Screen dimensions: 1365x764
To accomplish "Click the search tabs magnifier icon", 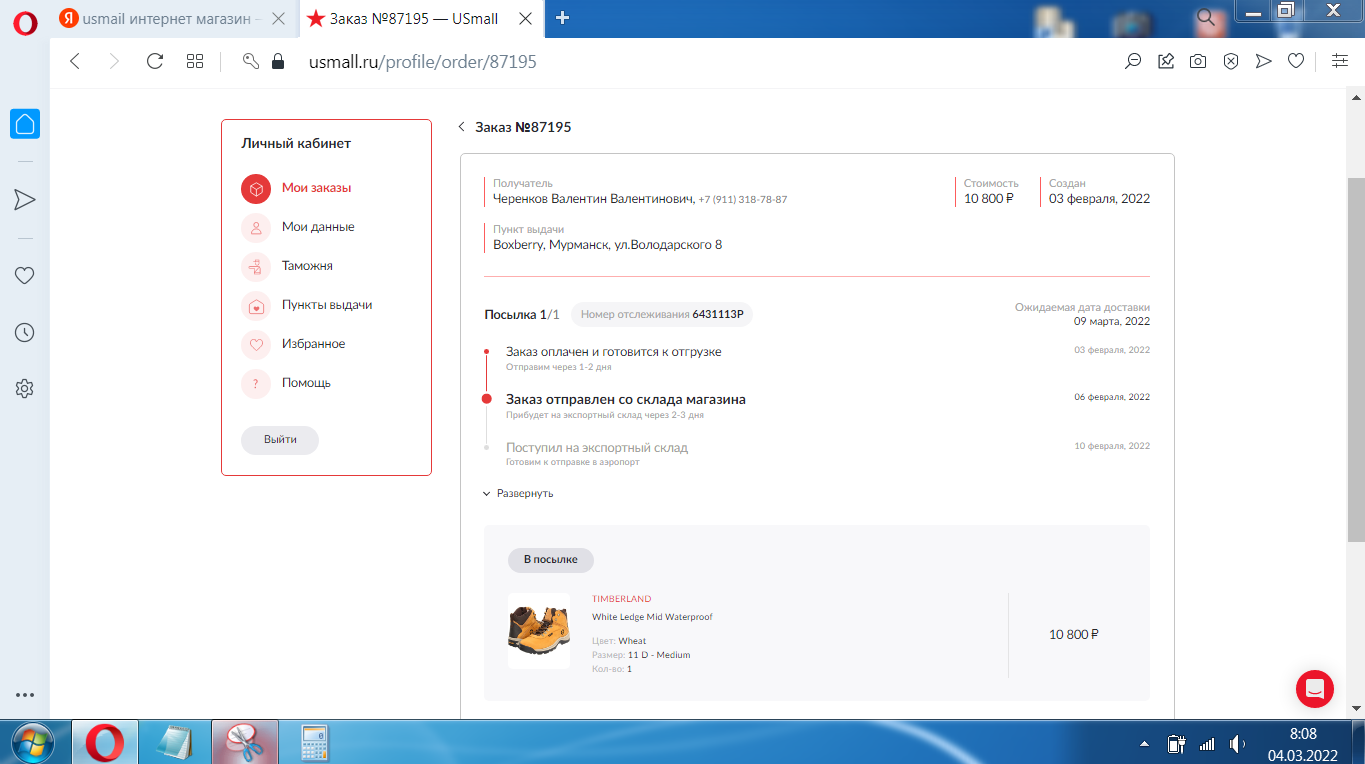I will (1207, 17).
